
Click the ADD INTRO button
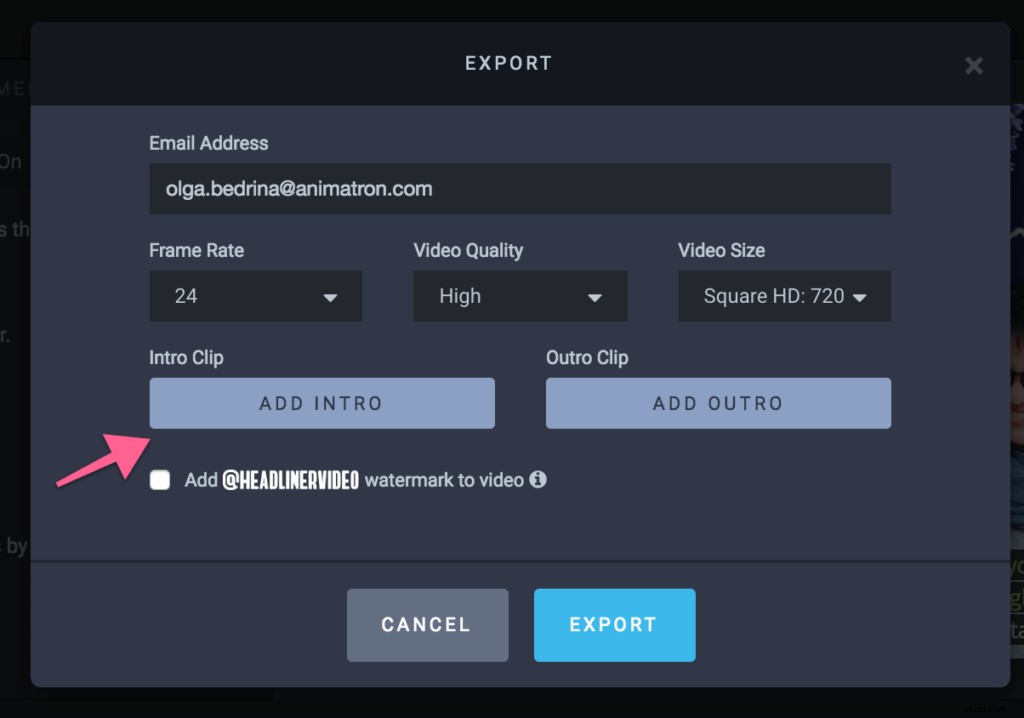pyautogui.click(x=321, y=403)
